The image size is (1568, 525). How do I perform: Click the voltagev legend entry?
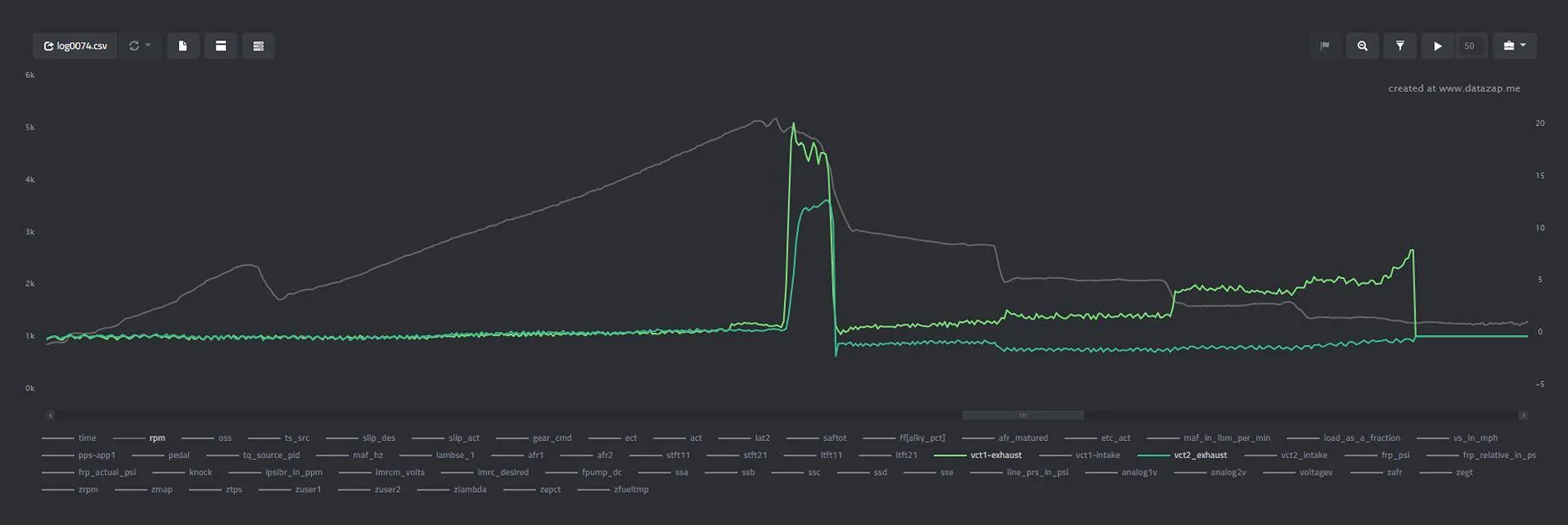click(1298, 473)
